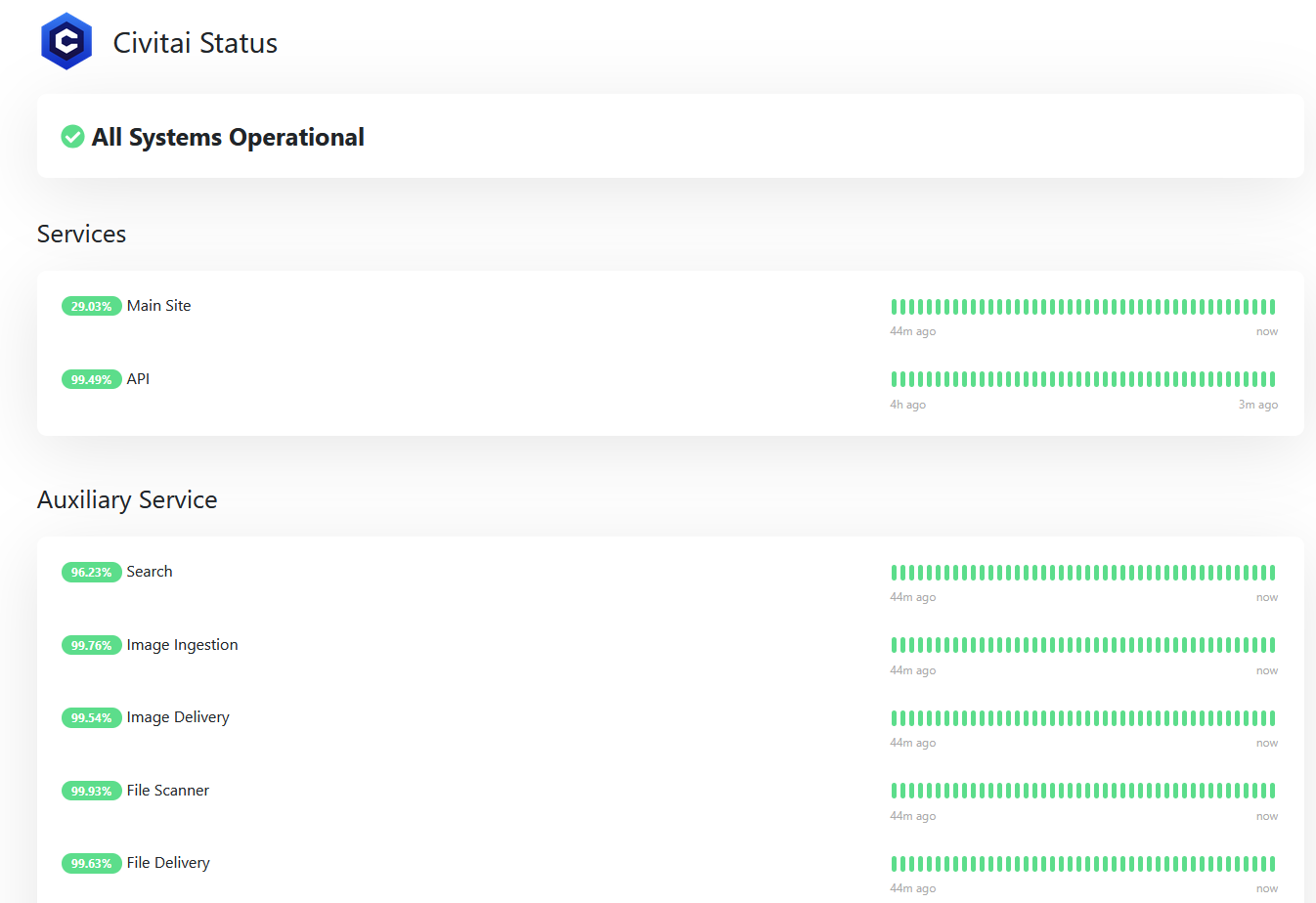Select the File Scanner service name
The height and width of the screenshot is (903, 1316).
(168, 791)
